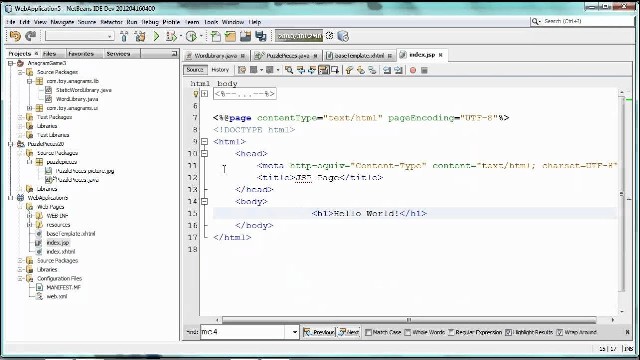
Task: Collapse the body tag fold on line 14
Action: pos(204,201)
